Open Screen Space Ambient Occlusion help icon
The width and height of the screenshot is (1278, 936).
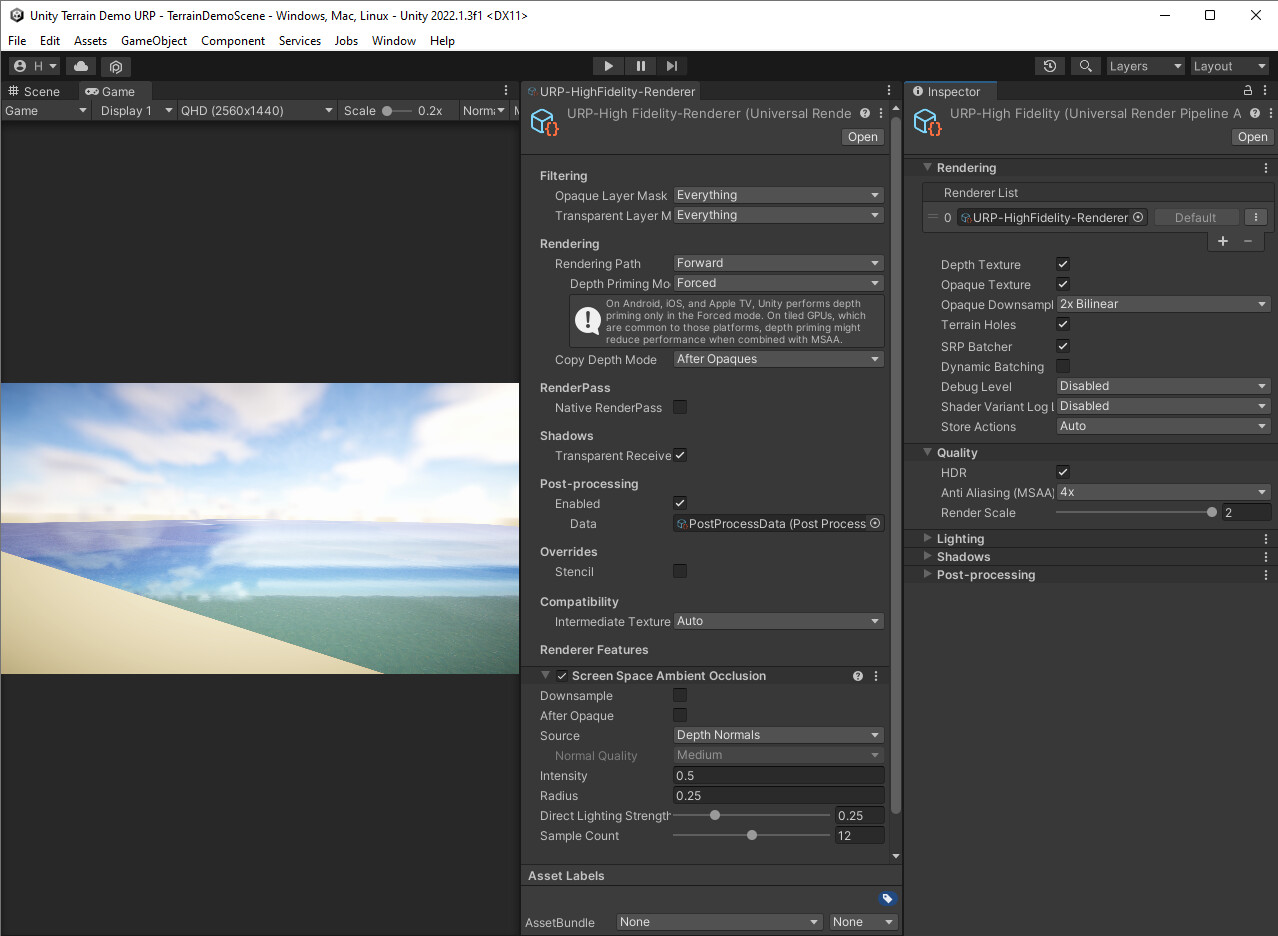tap(857, 675)
